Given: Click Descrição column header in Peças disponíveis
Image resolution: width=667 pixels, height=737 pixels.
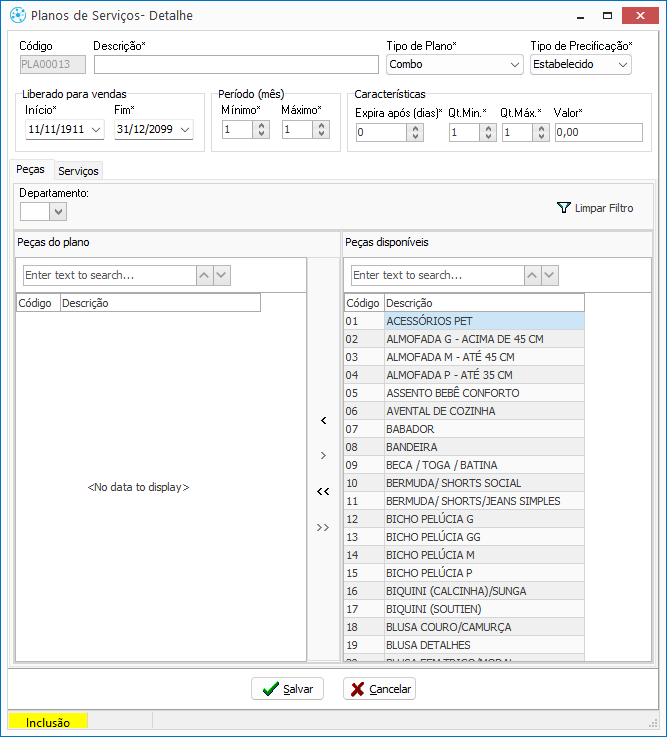Looking at the screenshot, I should [x=484, y=303].
